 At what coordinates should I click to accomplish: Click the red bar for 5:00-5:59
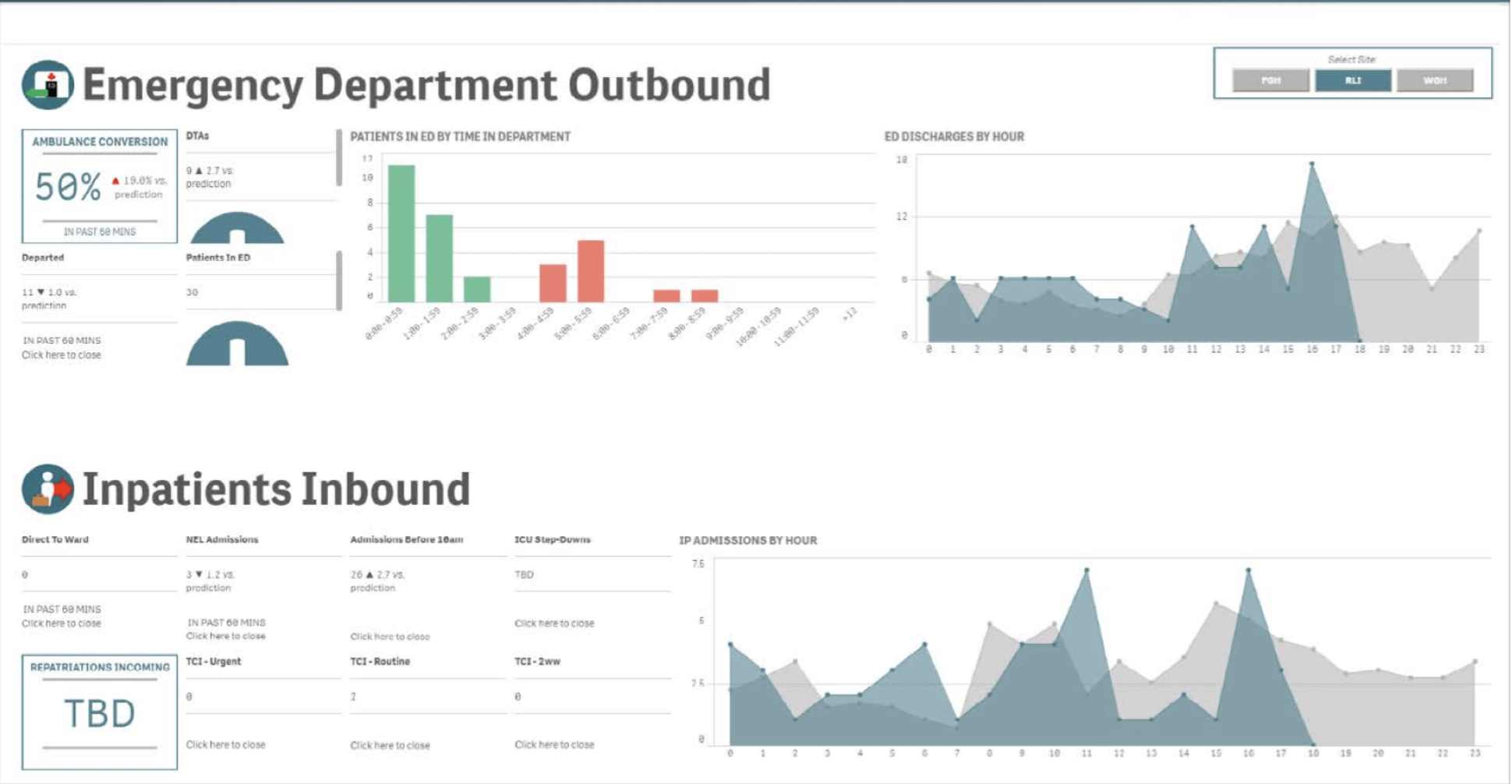pos(591,271)
